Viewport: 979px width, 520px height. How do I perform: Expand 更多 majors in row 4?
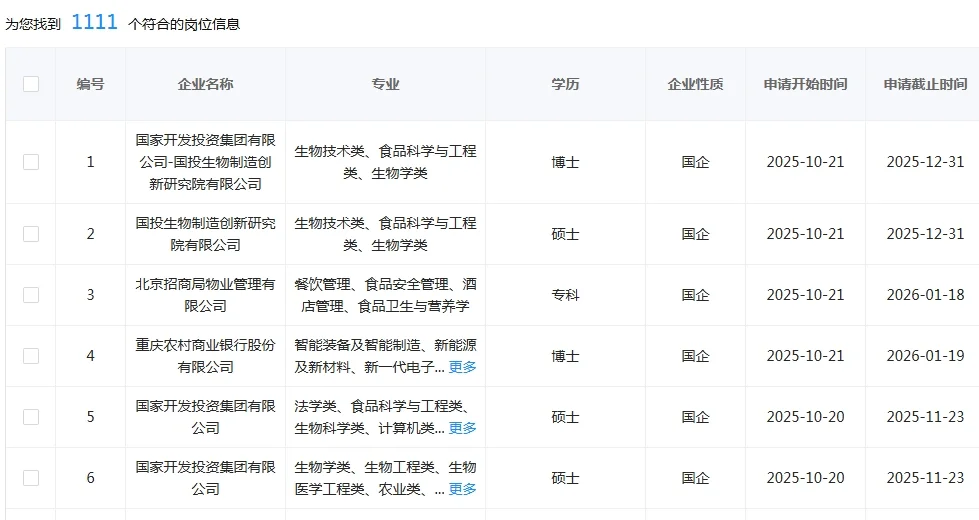(x=462, y=367)
